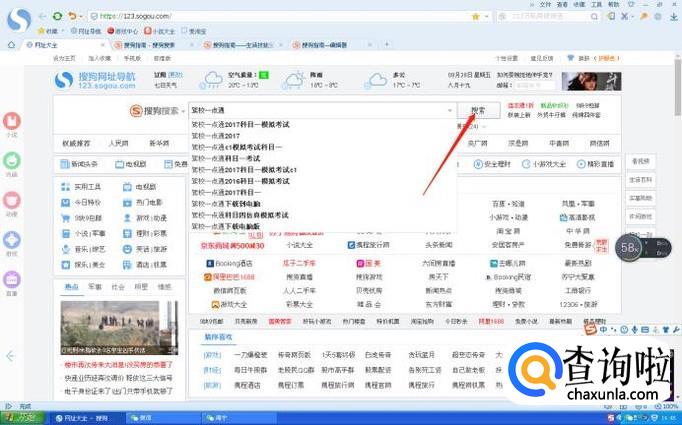Open the 小说 icon in the left sidebar
This screenshot has height=425, width=682.
pyautogui.click(x=11, y=123)
